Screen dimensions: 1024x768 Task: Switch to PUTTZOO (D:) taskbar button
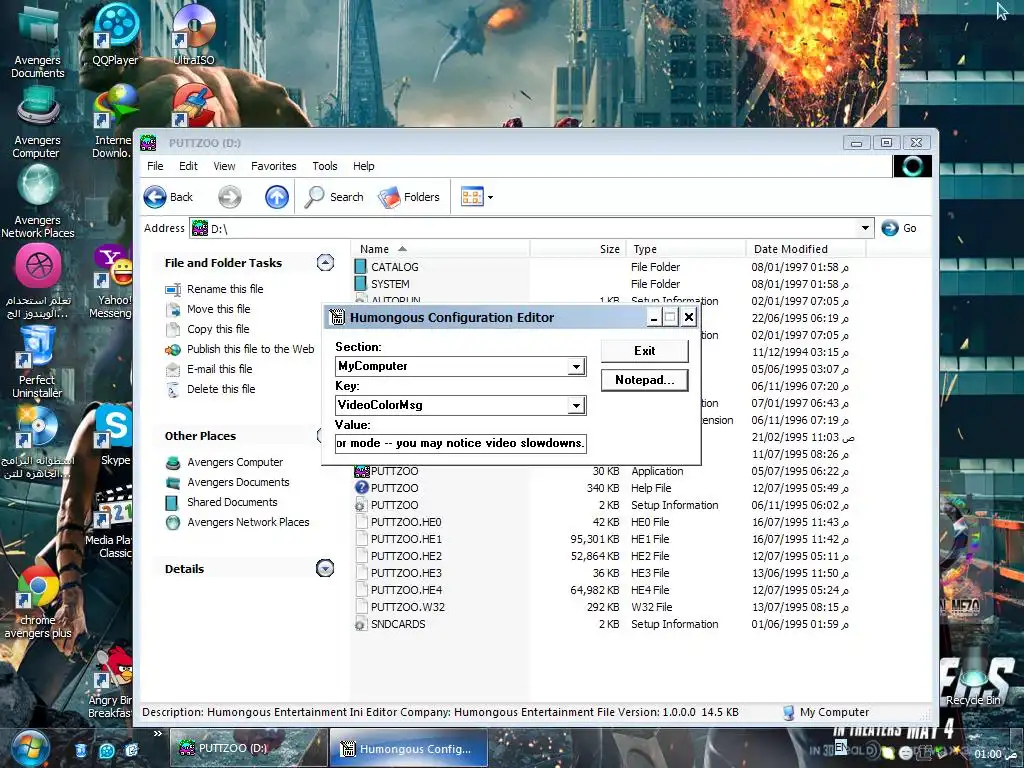pos(248,748)
